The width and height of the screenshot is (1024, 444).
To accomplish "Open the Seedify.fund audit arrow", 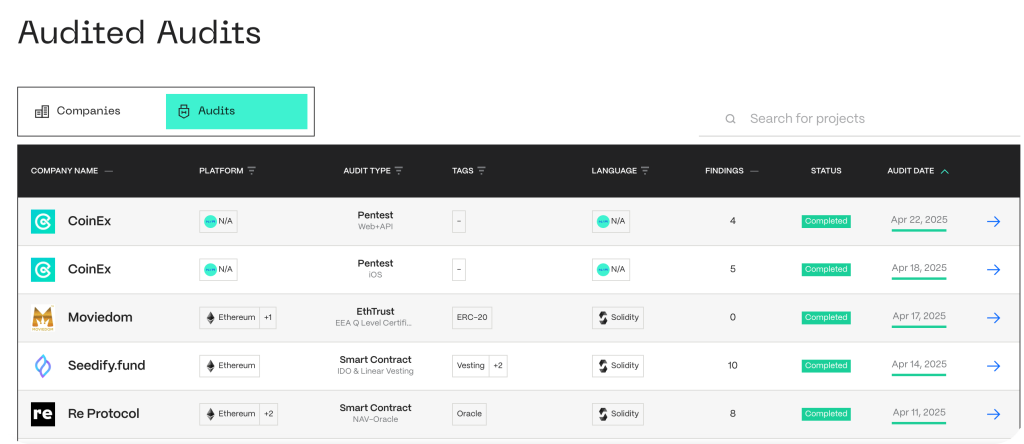I will [x=993, y=366].
